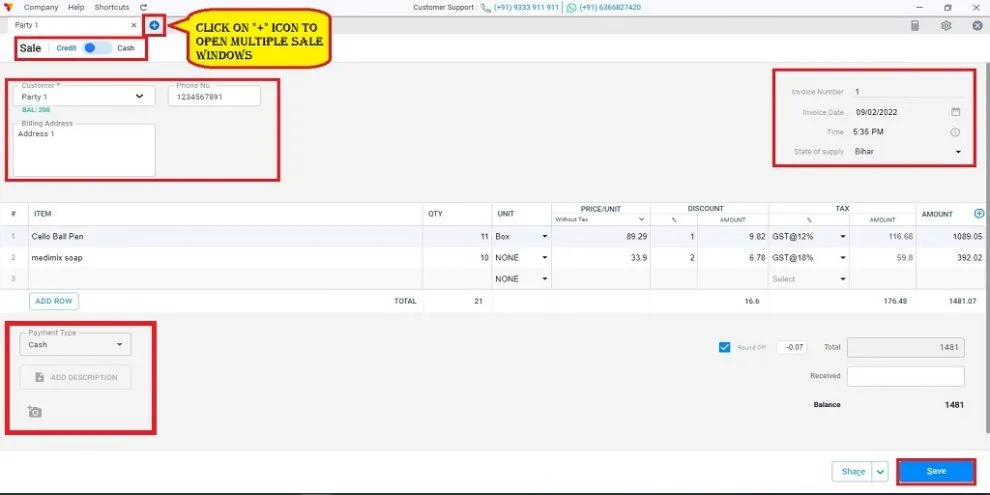Screen dimensions: 990x495
Task: Click the add column plus icon near Amount
Action: (x=979, y=213)
